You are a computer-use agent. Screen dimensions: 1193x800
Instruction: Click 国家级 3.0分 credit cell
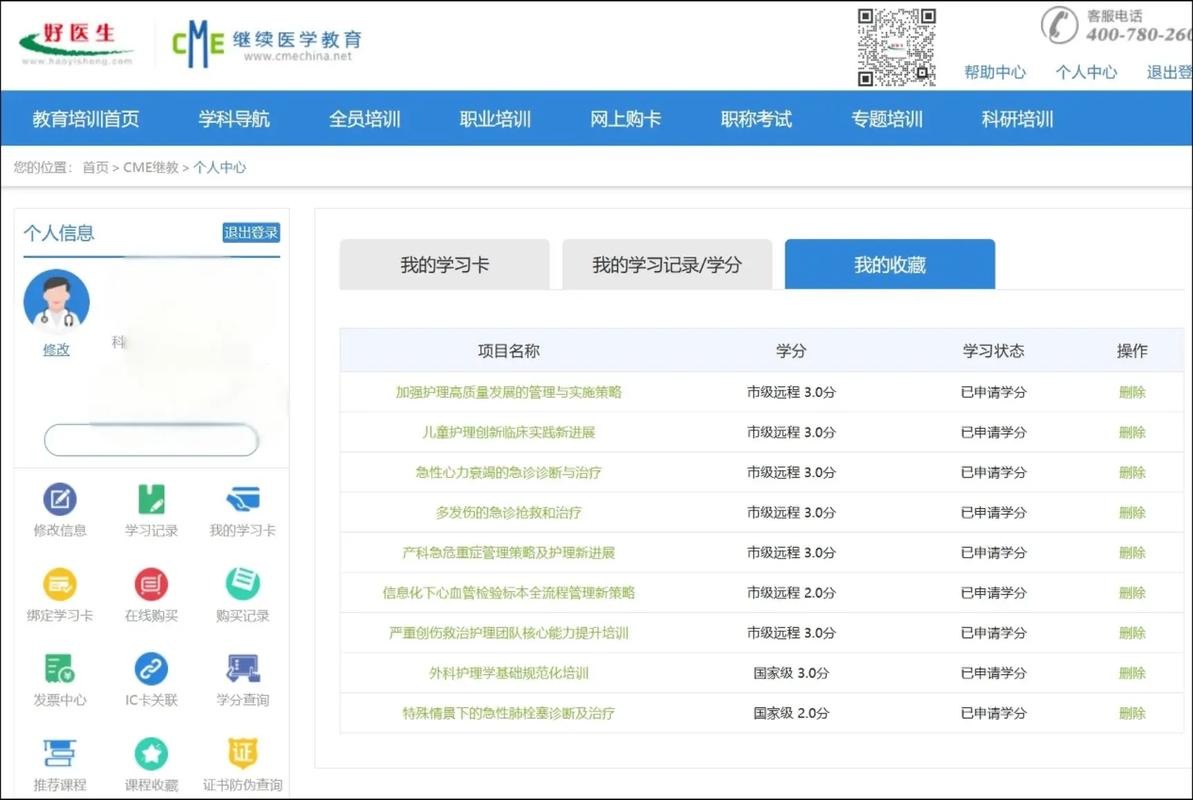tap(791, 673)
